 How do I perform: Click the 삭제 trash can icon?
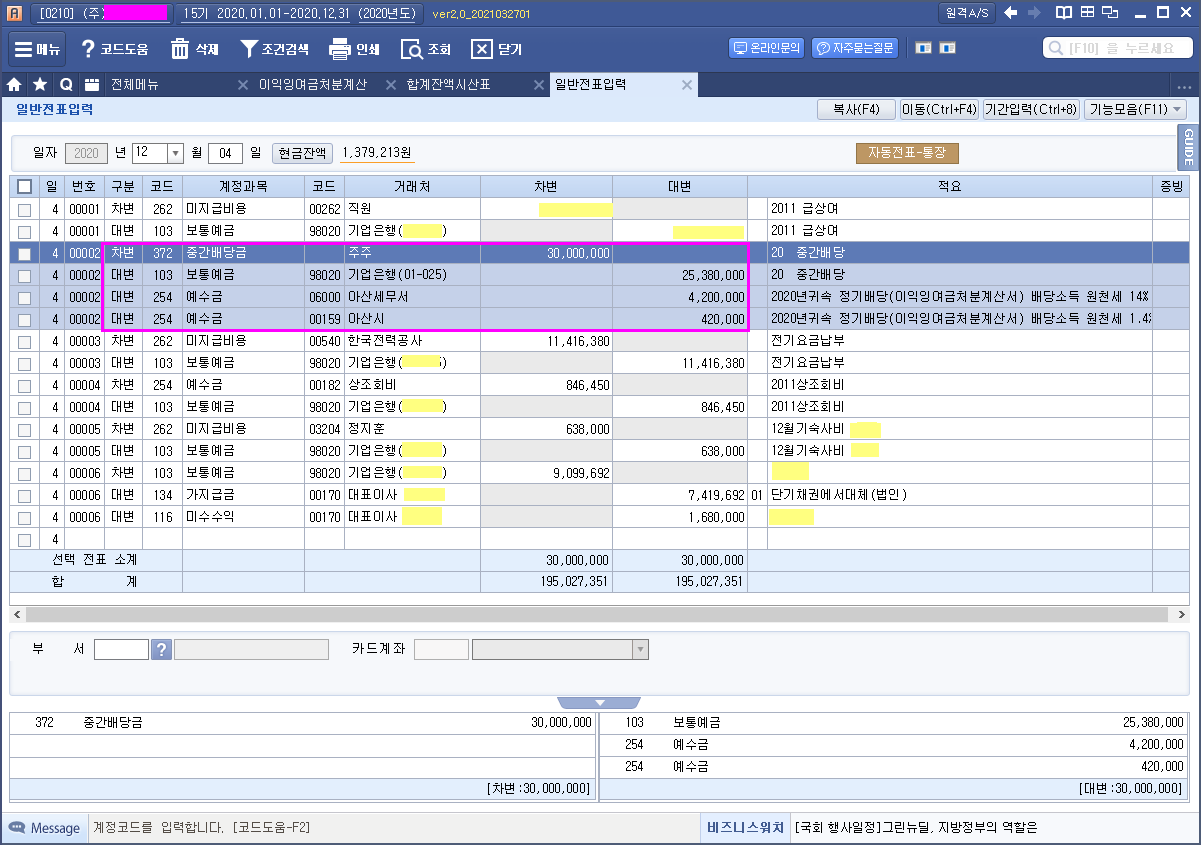tap(180, 49)
